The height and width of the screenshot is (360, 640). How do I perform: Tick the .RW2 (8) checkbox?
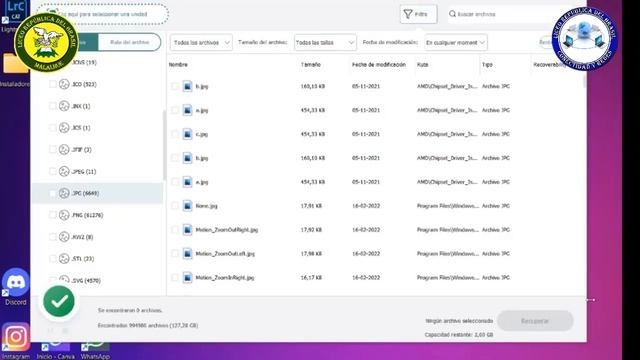52,237
